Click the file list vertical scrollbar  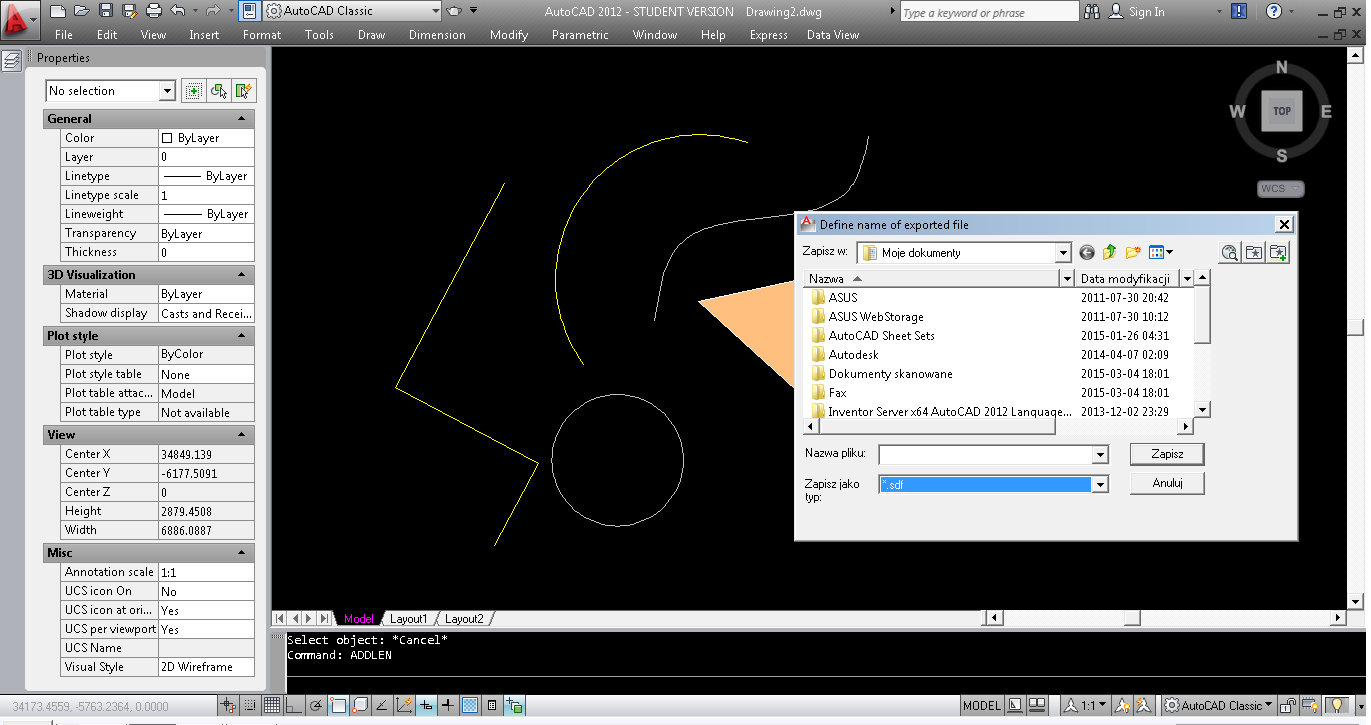point(1203,343)
